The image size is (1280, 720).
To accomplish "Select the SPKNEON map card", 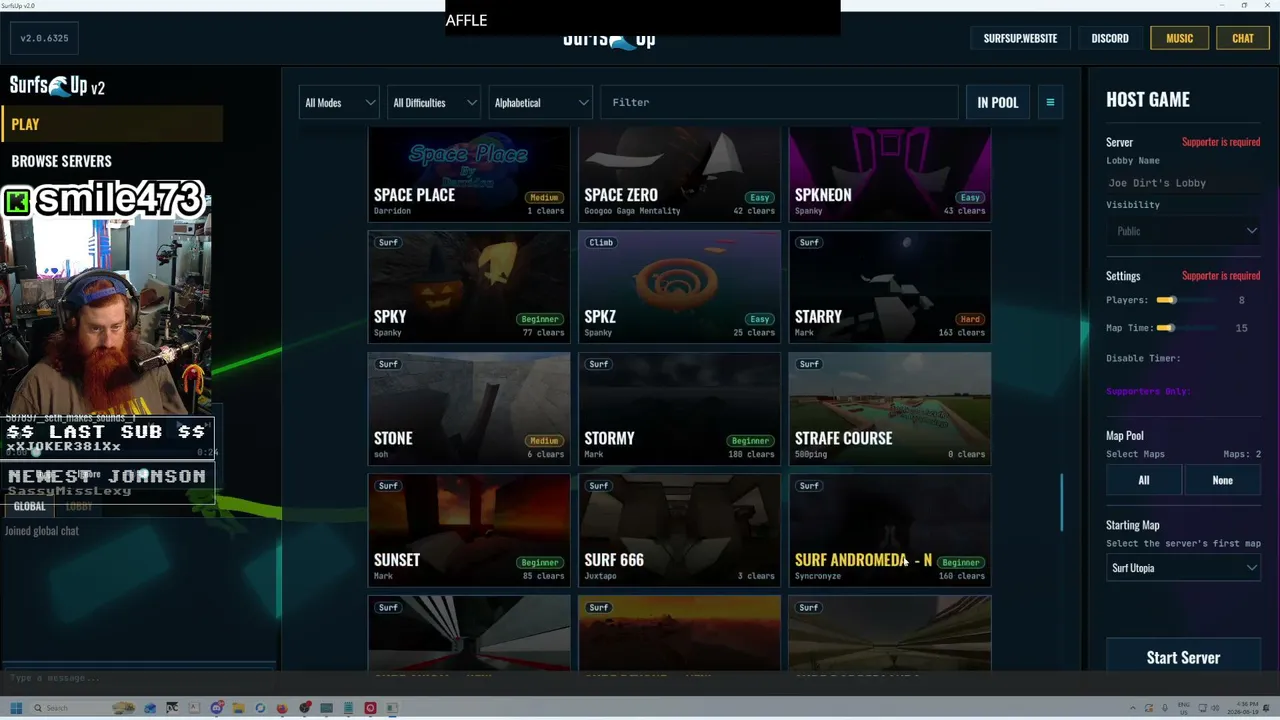I will [890, 174].
